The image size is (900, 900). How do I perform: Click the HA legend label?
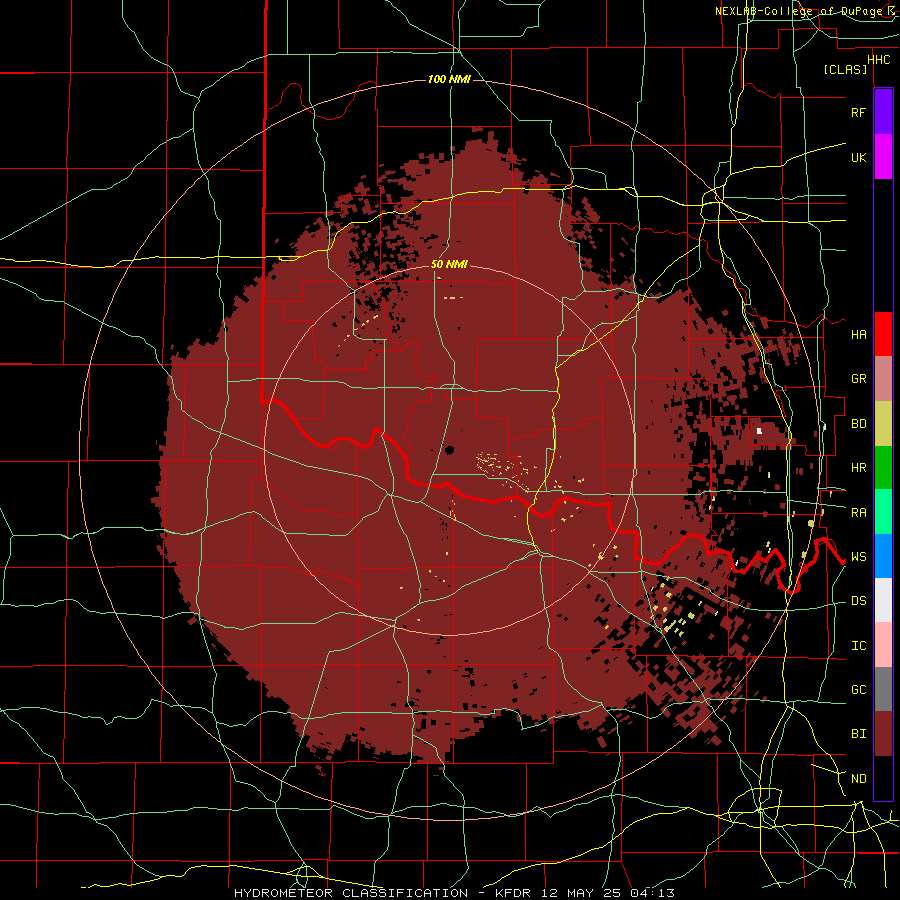[x=858, y=334]
